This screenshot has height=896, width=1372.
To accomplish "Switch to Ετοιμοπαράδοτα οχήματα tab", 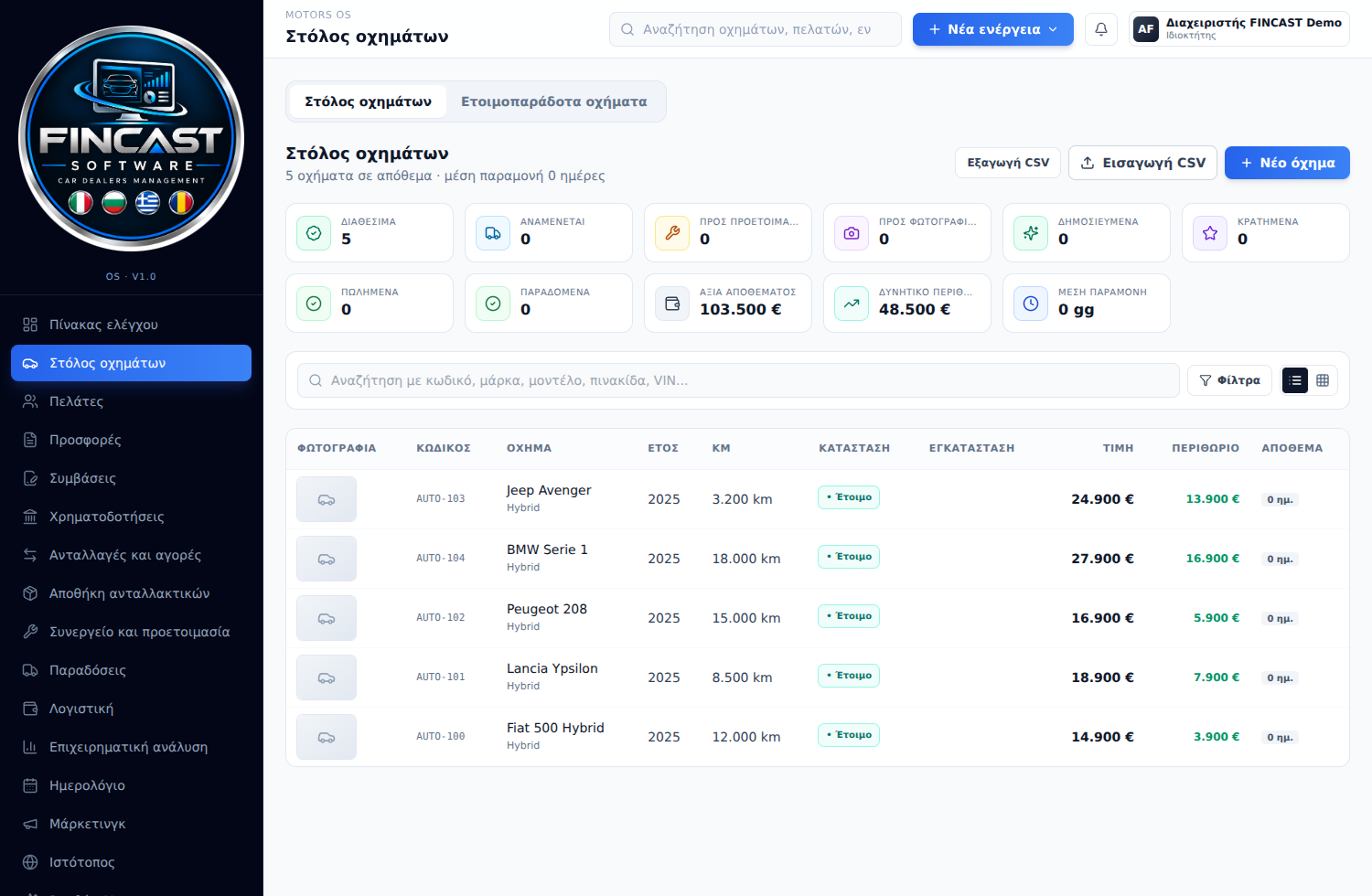I will tap(553, 101).
